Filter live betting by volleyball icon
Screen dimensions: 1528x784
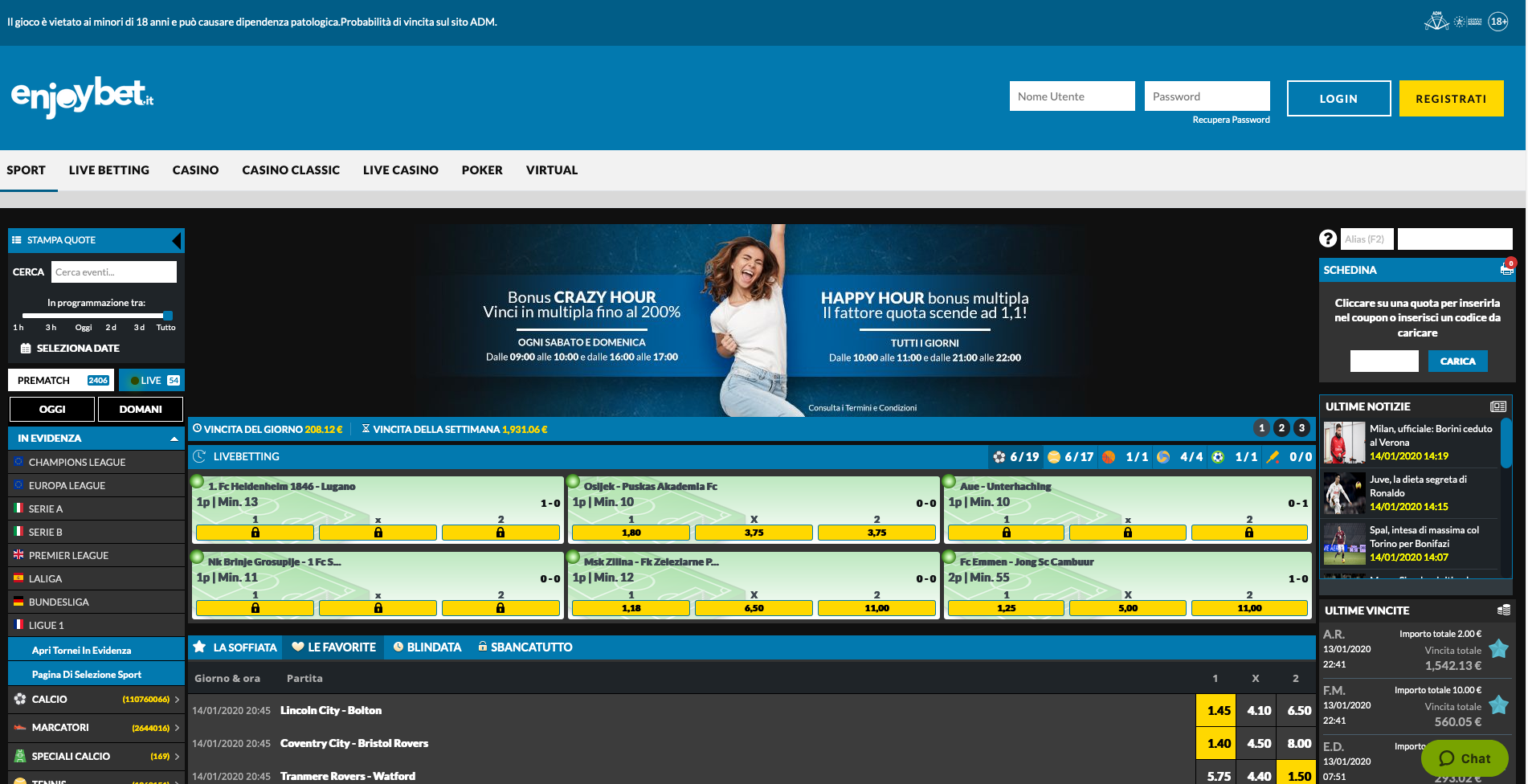(x=1163, y=457)
